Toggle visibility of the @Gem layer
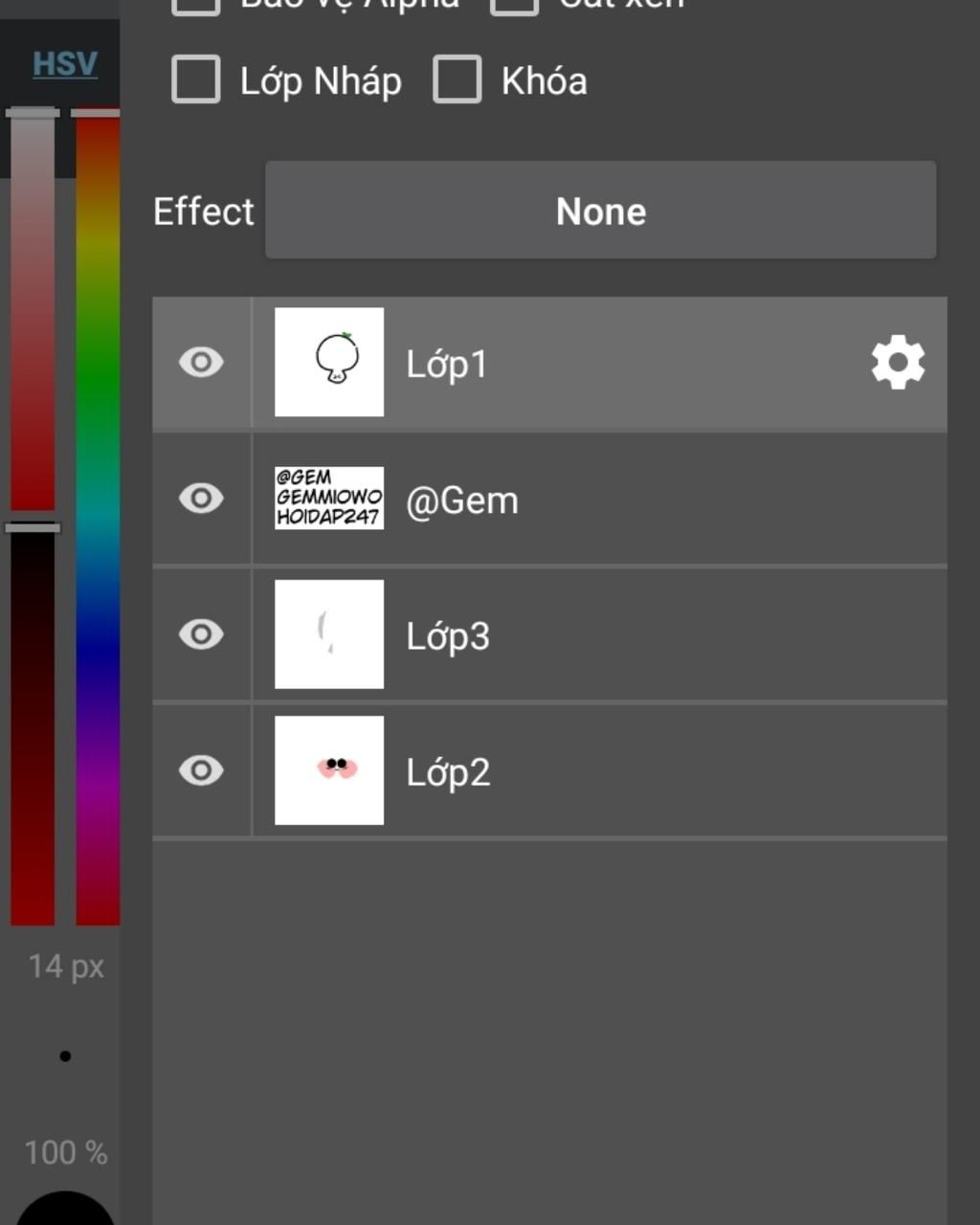The height and width of the screenshot is (1225, 980). coord(201,499)
